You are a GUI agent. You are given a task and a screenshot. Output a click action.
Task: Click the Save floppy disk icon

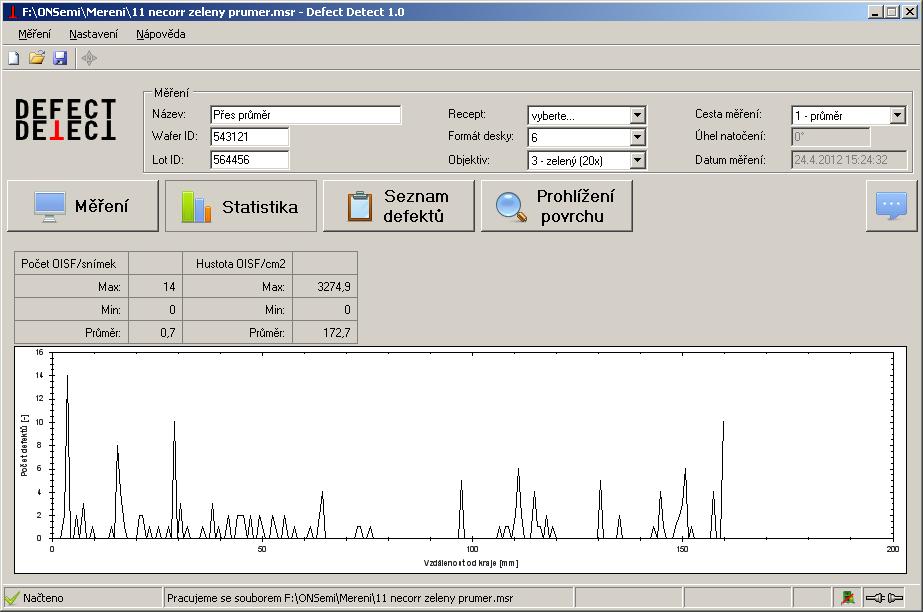tap(60, 58)
